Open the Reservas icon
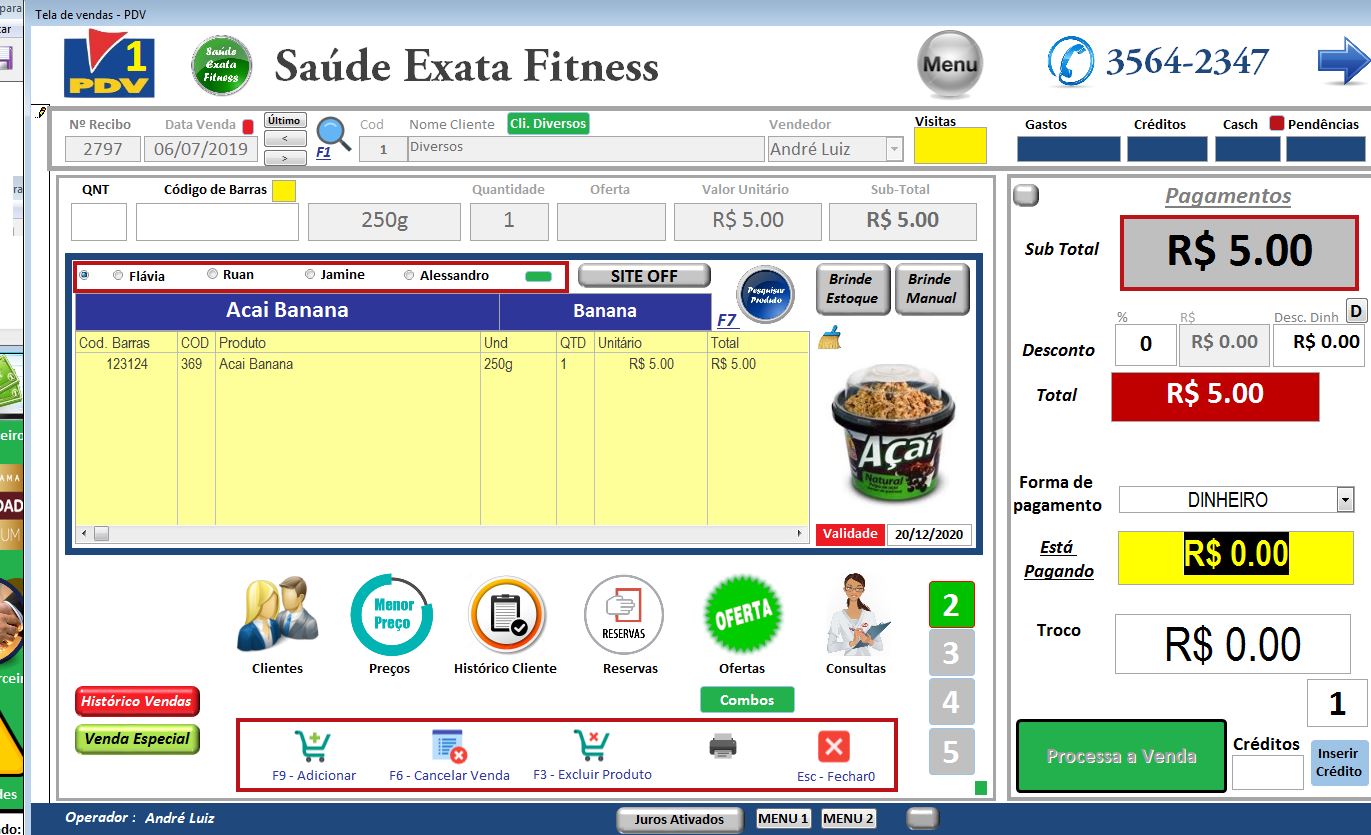This screenshot has height=835, width=1371. click(x=623, y=614)
